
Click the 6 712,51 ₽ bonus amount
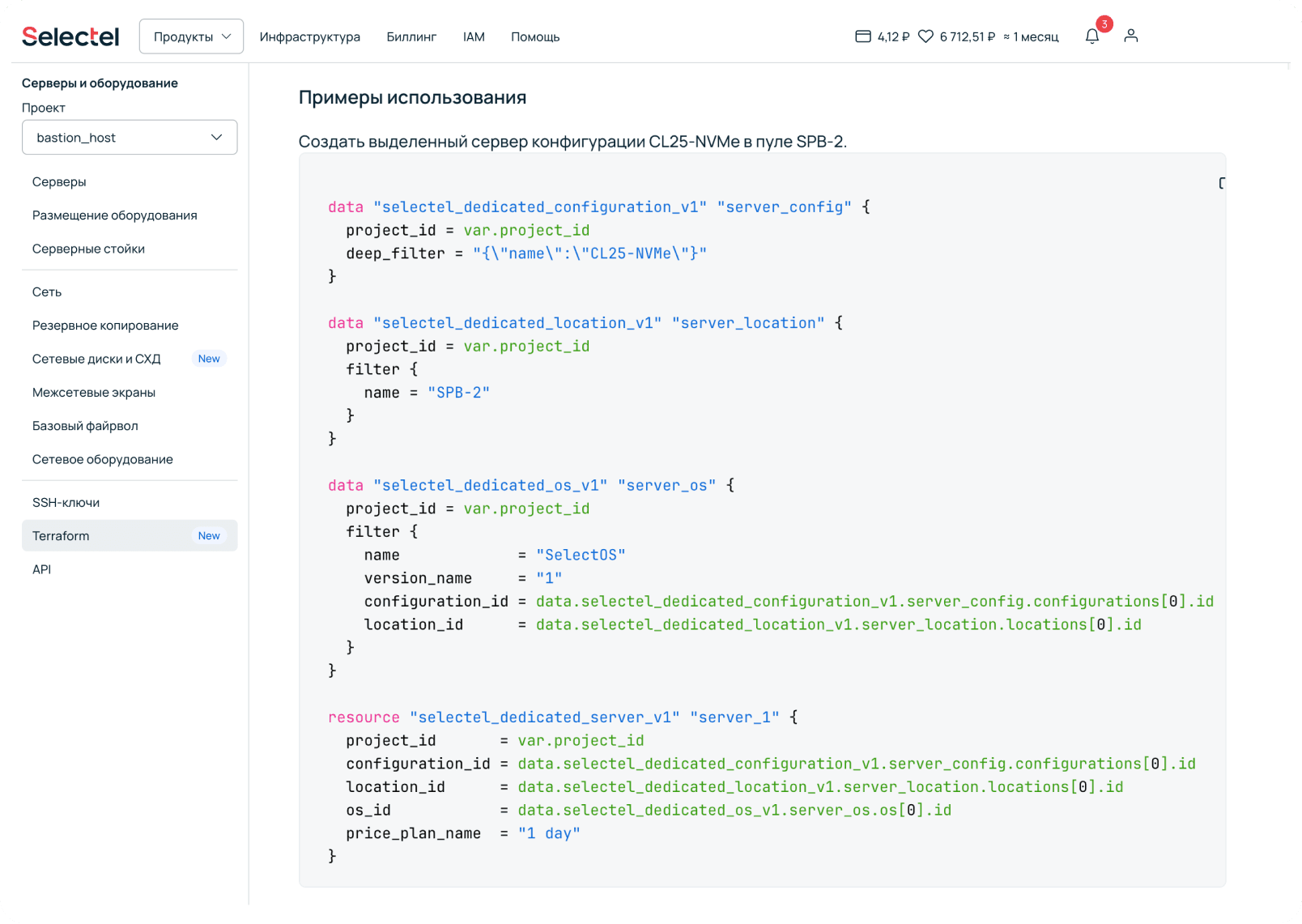click(968, 37)
